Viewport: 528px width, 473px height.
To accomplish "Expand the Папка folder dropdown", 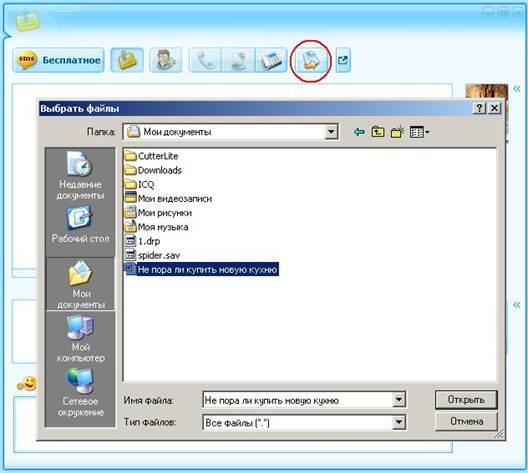I will click(331, 132).
